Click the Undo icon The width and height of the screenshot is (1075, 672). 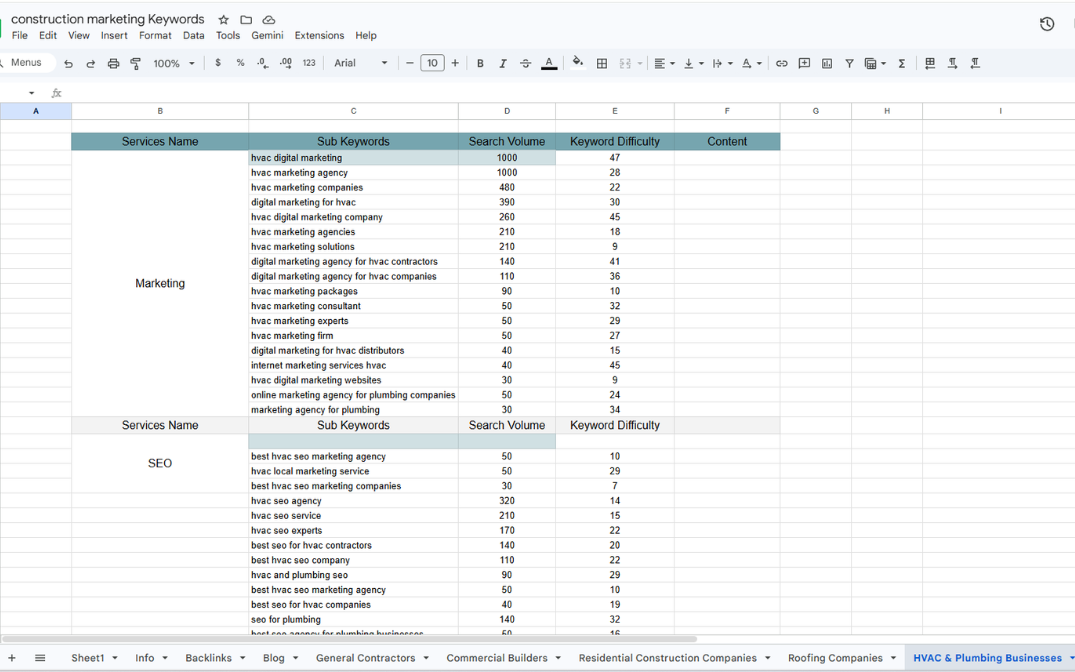coord(68,63)
